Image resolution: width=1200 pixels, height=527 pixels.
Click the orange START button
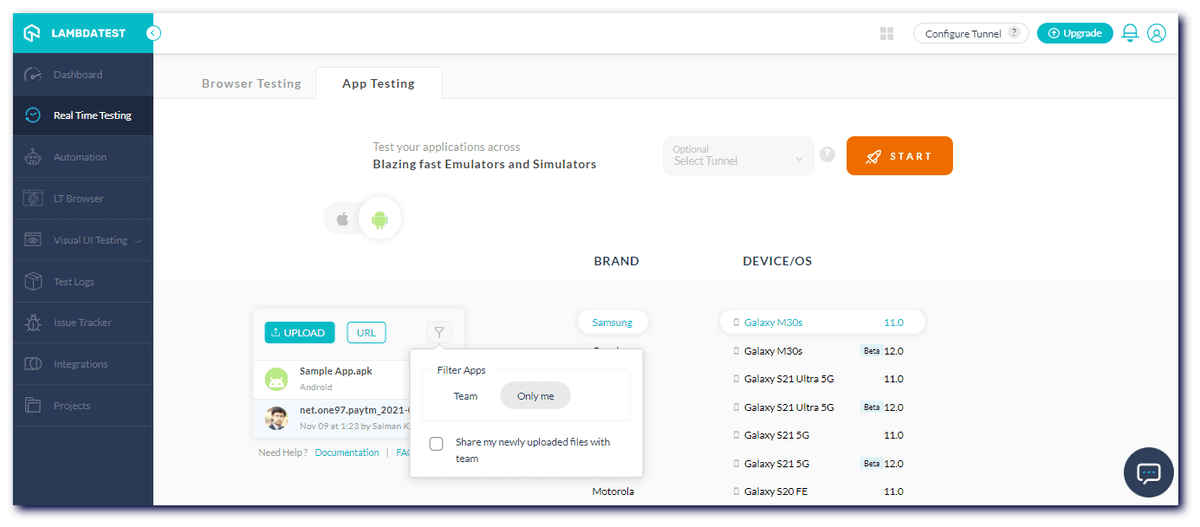(899, 156)
